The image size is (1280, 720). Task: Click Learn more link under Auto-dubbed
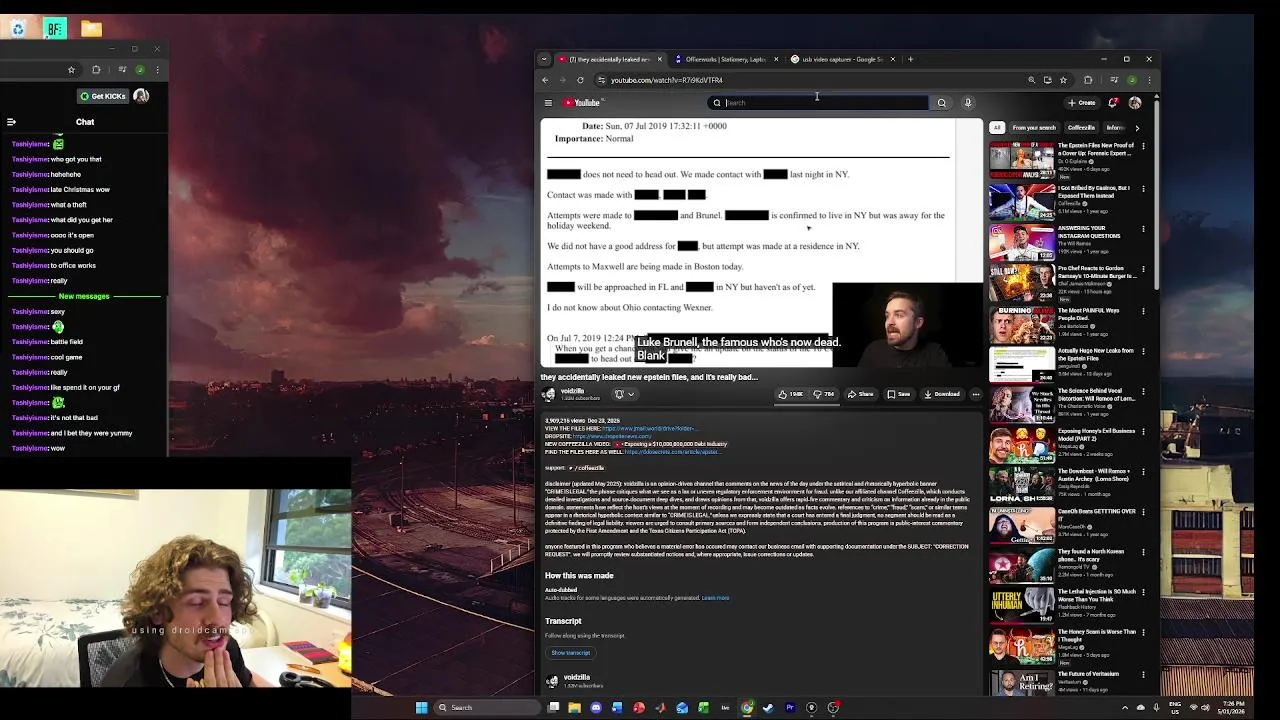click(x=715, y=598)
